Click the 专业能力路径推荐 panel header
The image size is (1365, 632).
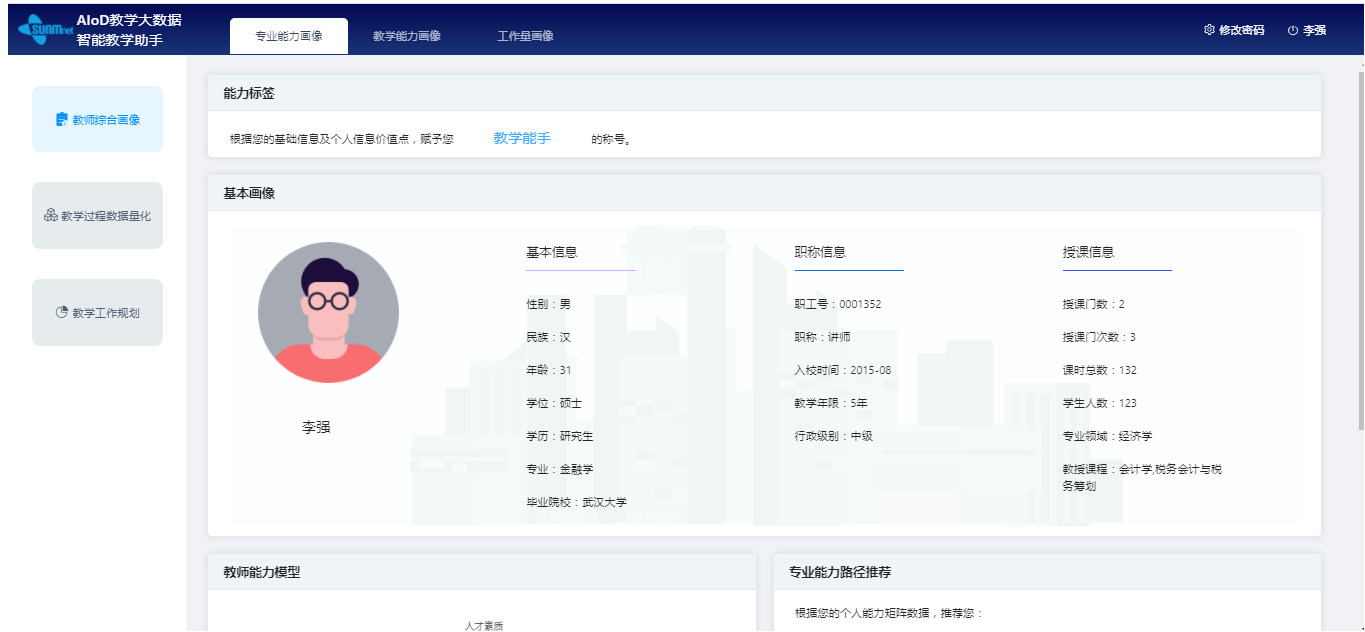point(840,572)
